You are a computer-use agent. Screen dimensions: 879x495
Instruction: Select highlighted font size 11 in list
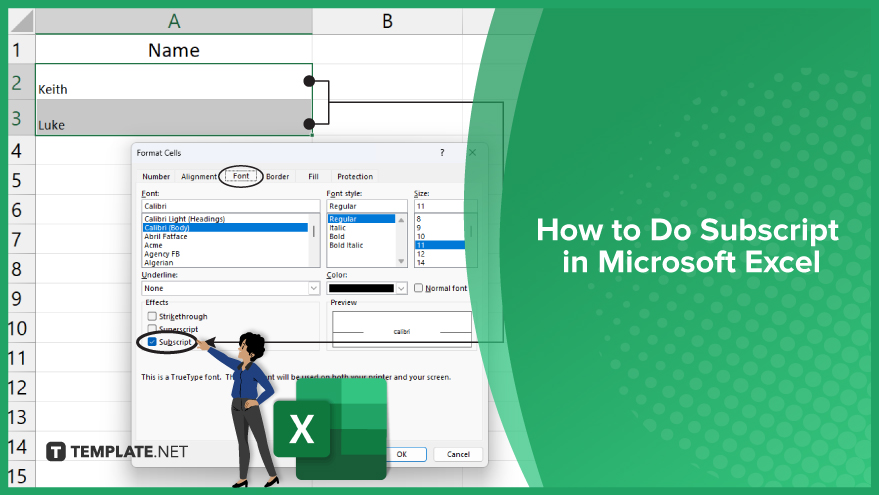(x=440, y=245)
